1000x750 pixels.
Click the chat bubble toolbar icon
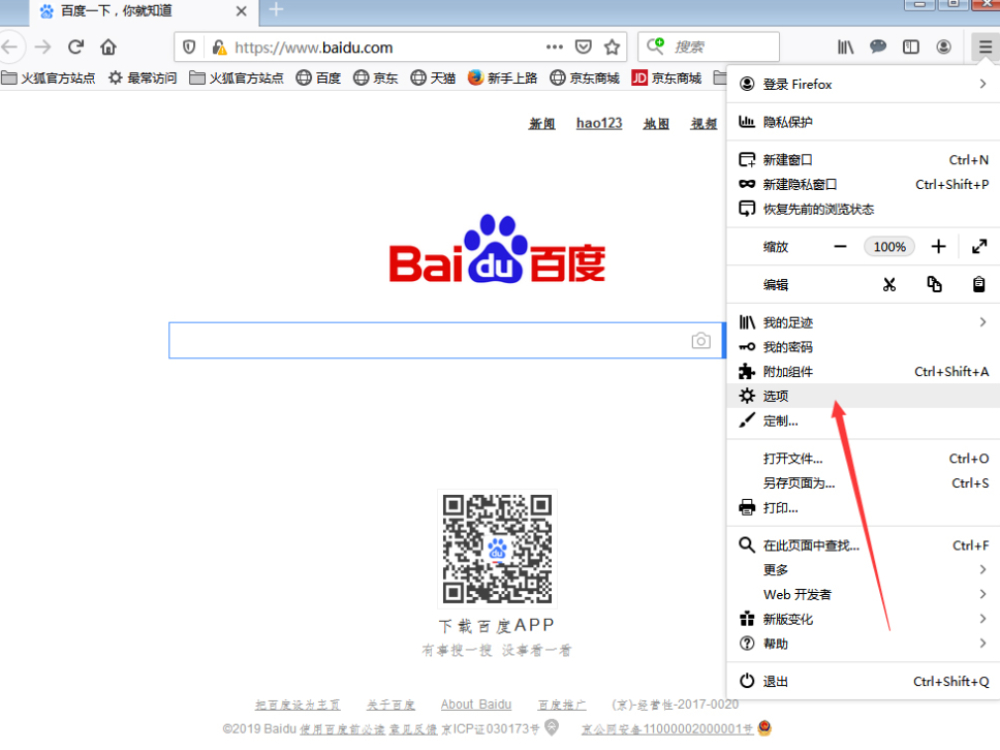[878, 47]
